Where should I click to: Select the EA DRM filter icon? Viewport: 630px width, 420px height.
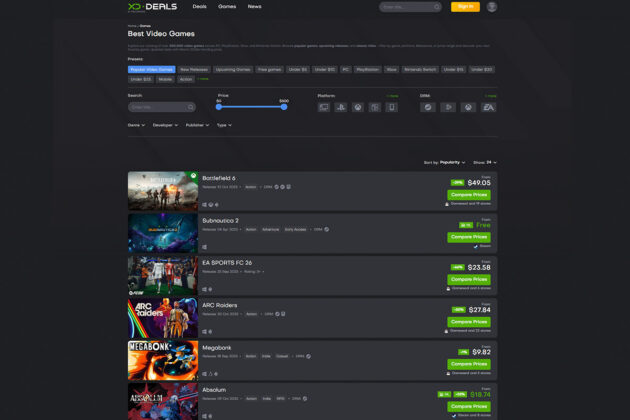click(x=488, y=107)
